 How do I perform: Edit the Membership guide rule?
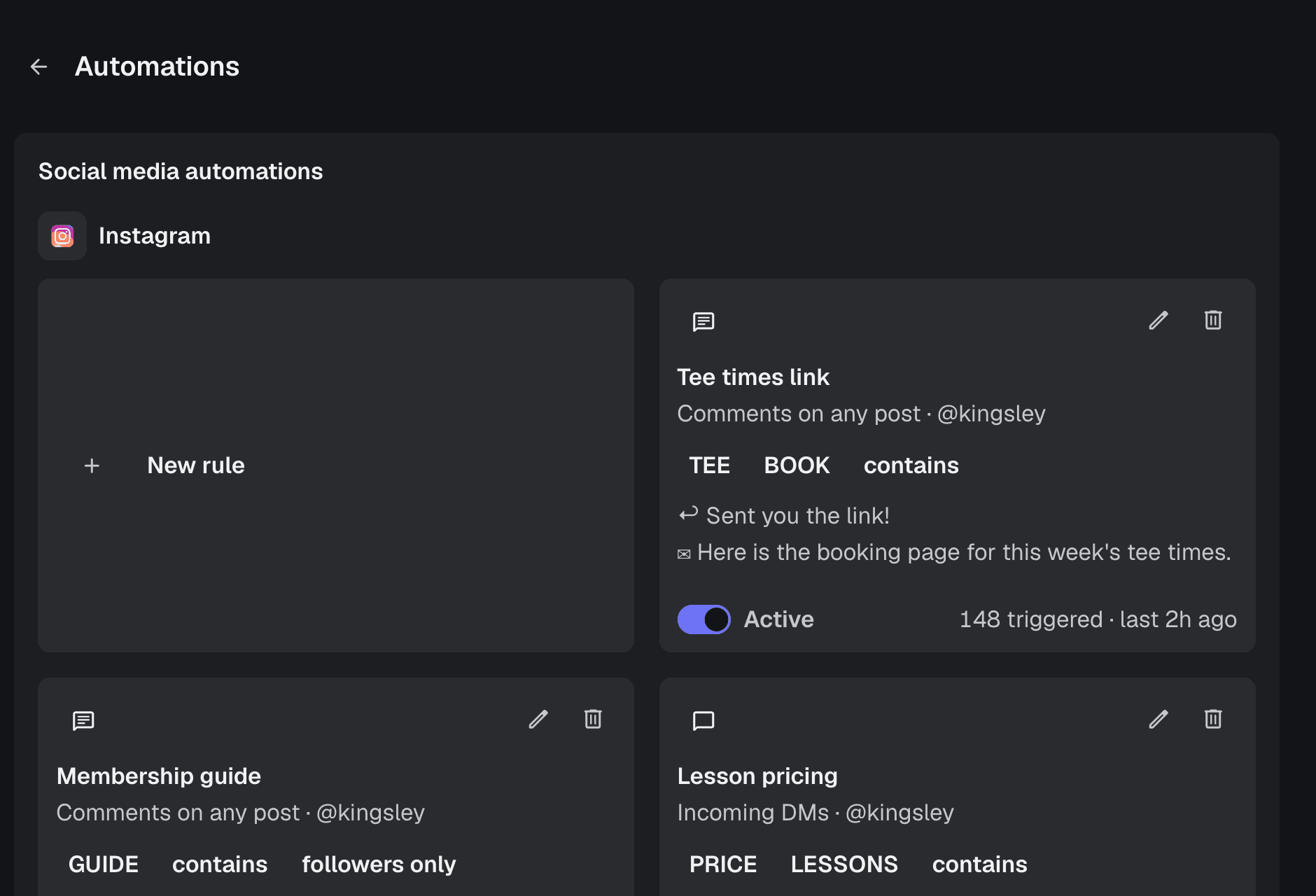[538, 720]
